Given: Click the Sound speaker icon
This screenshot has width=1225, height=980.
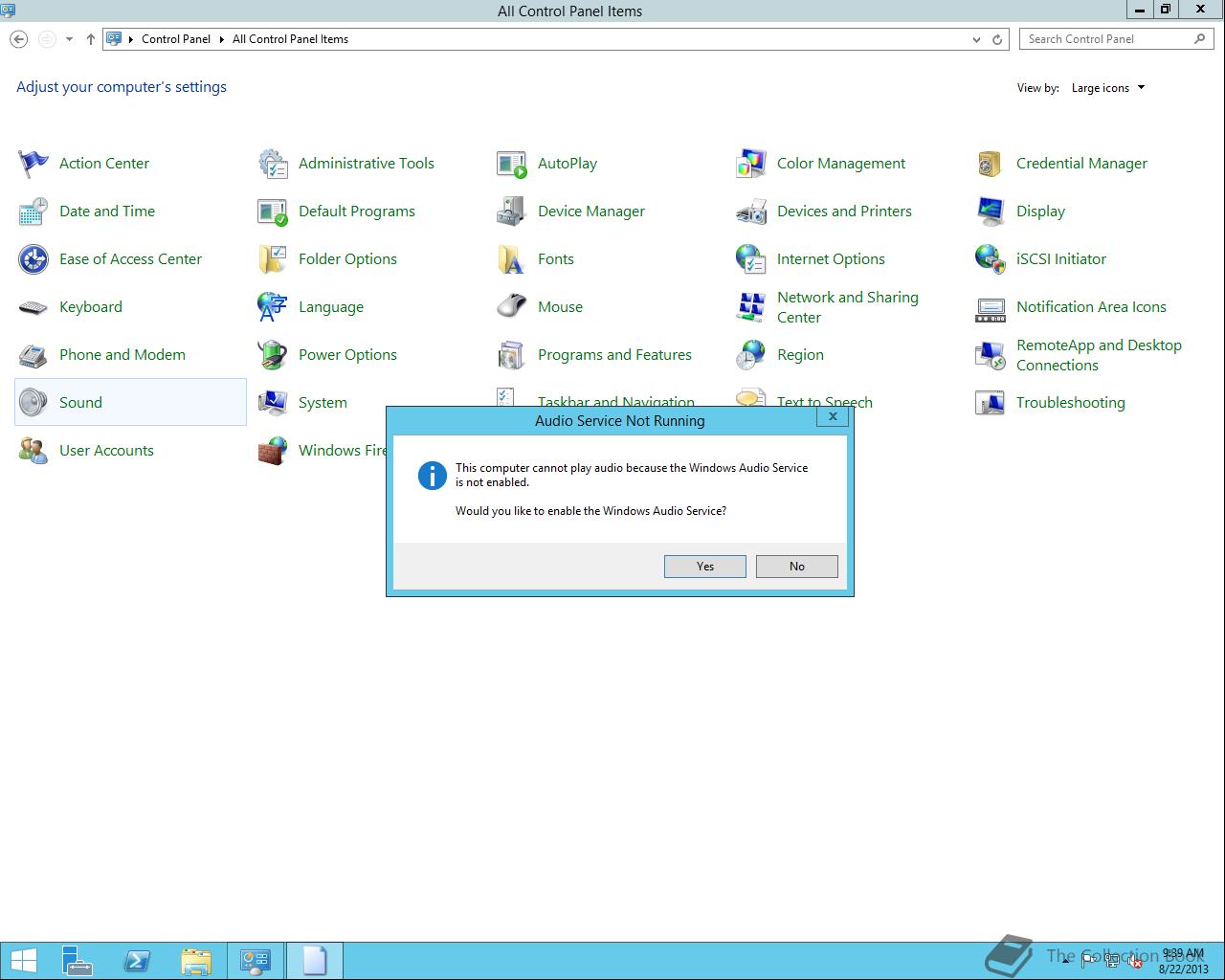Looking at the screenshot, I should pos(33,403).
